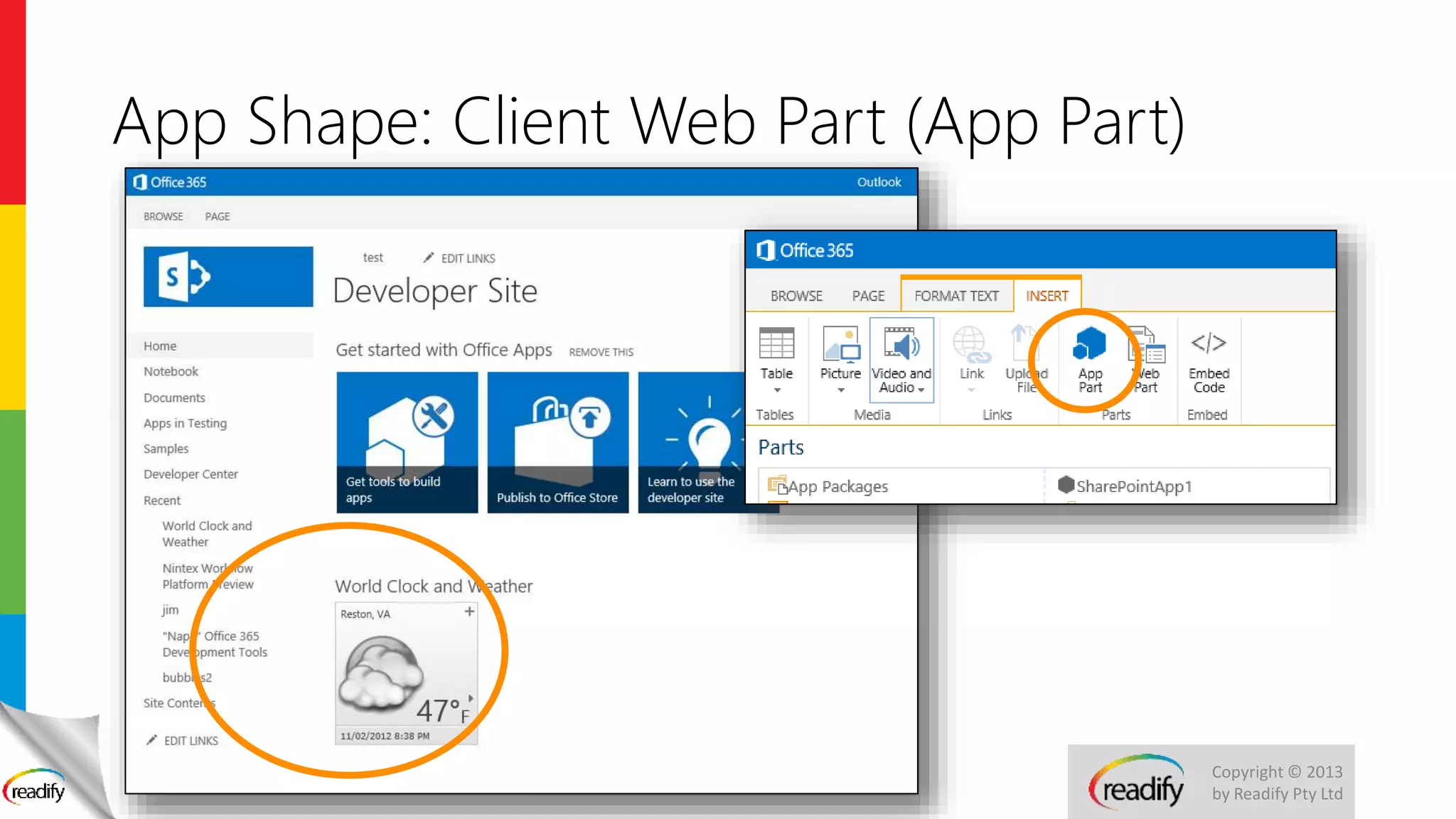This screenshot has width=1456, height=819.
Task: Click EDIT LINKS at the bottom of navigation
Action: tap(182, 741)
